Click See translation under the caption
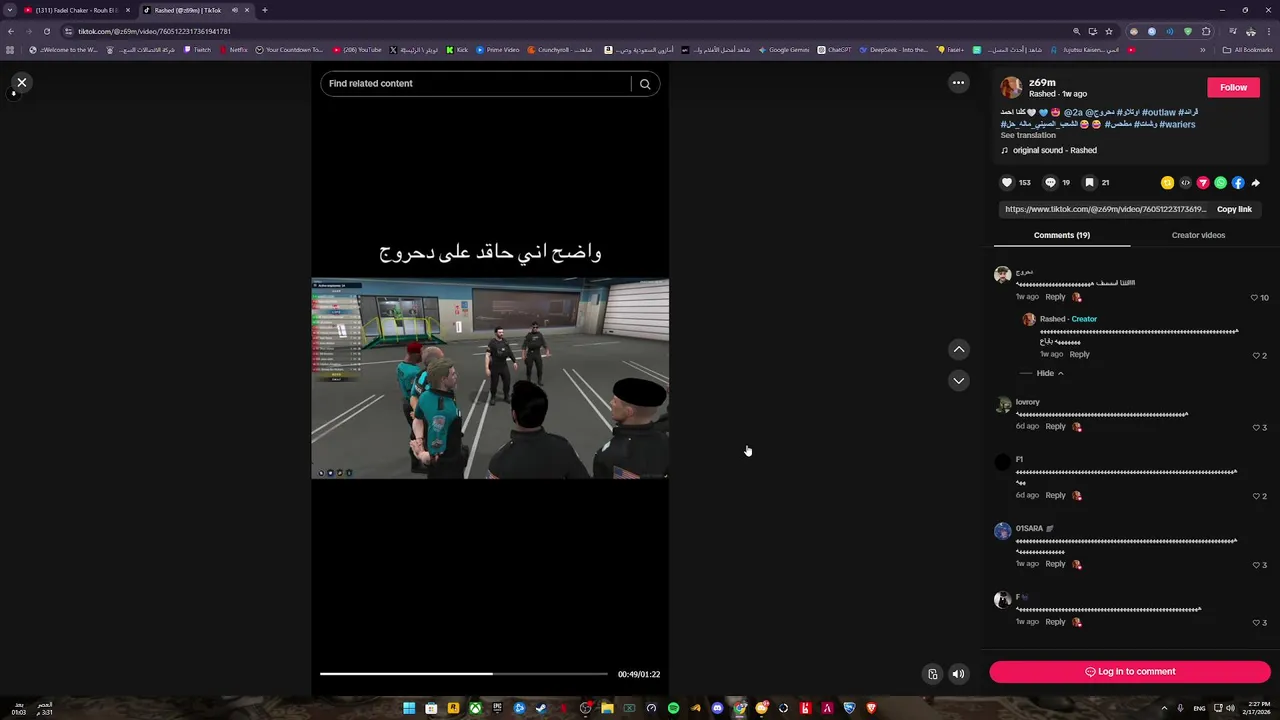This screenshot has height=720, width=1280. point(1028,135)
